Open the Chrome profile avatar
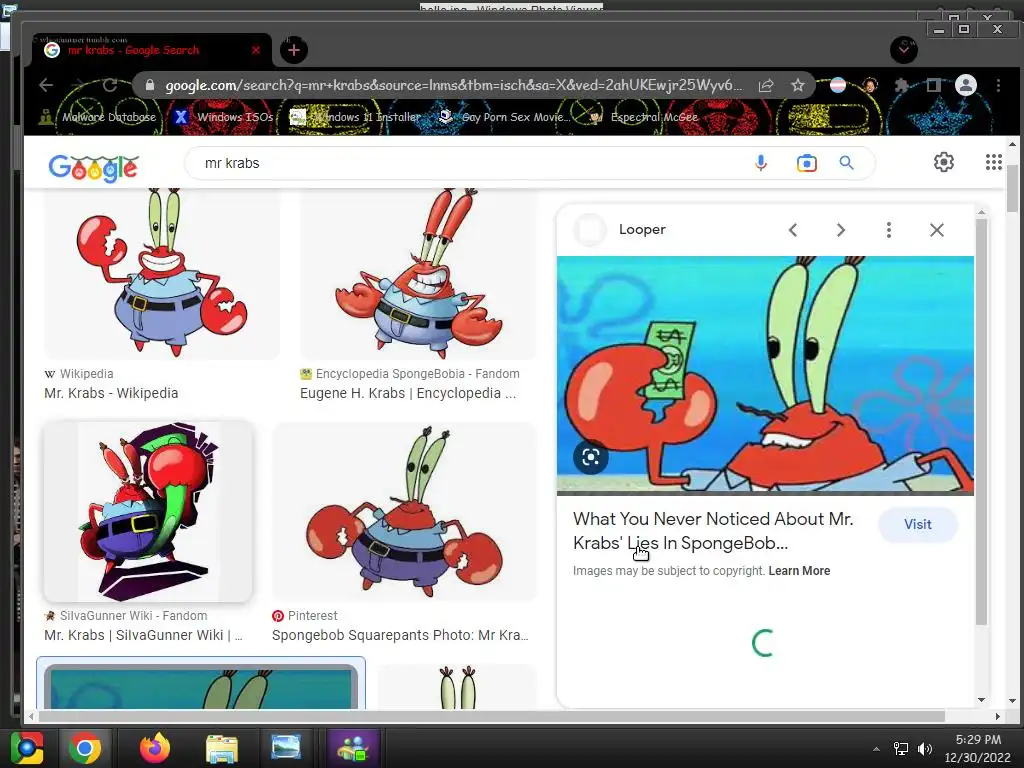This screenshot has width=1024, height=768. pos(965,85)
